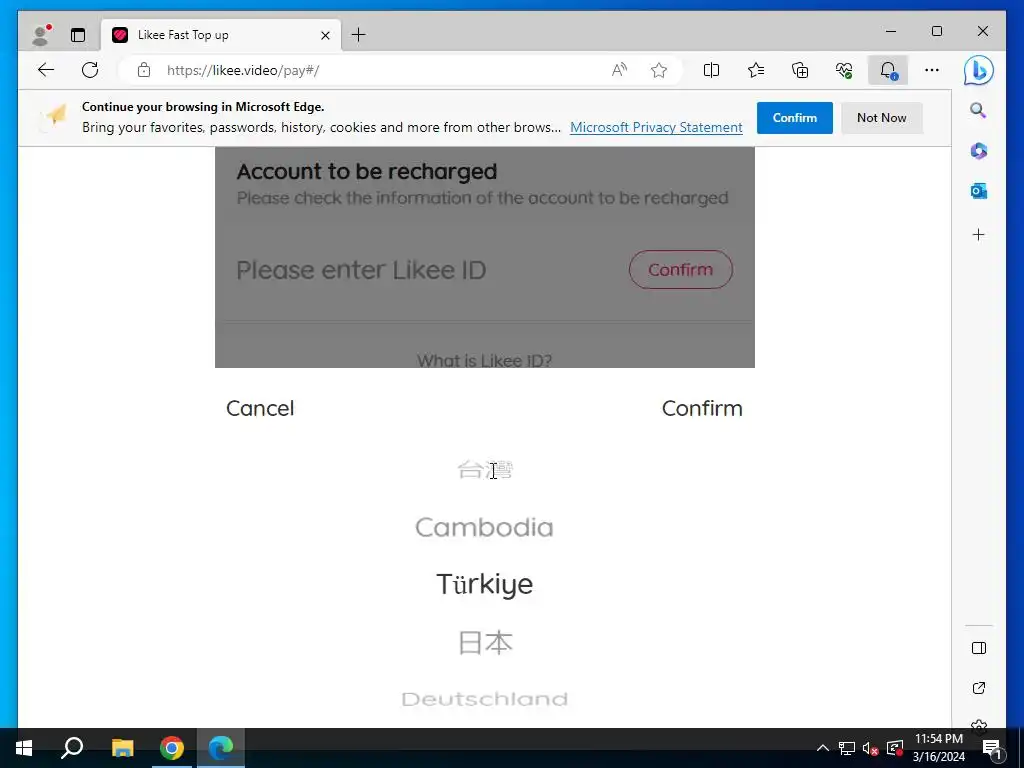1024x768 pixels.
Task: Open Collections panel
Action: [800, 70]
